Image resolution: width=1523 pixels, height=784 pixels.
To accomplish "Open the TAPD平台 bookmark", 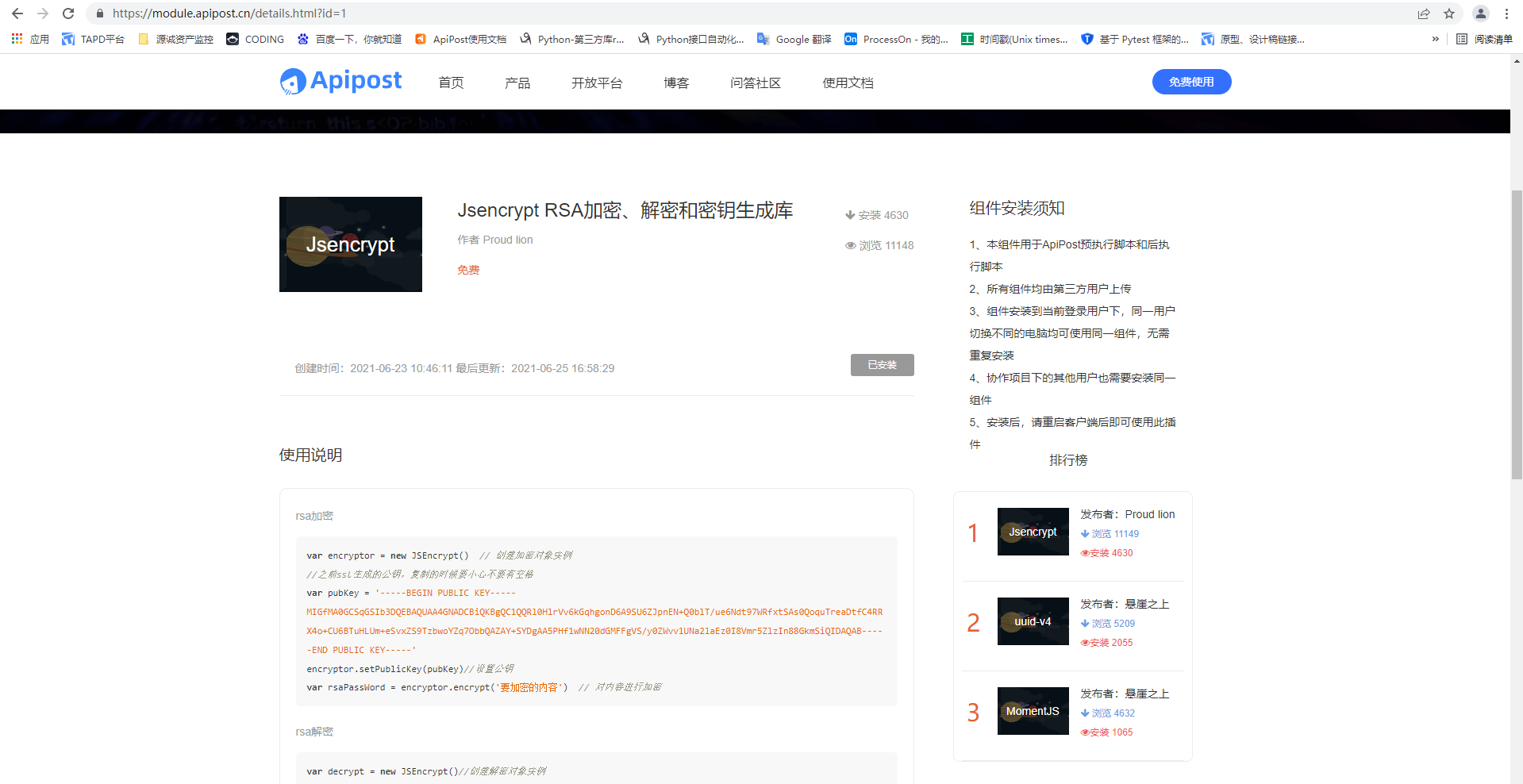I will pyautogui.click(x=93, y=39).
